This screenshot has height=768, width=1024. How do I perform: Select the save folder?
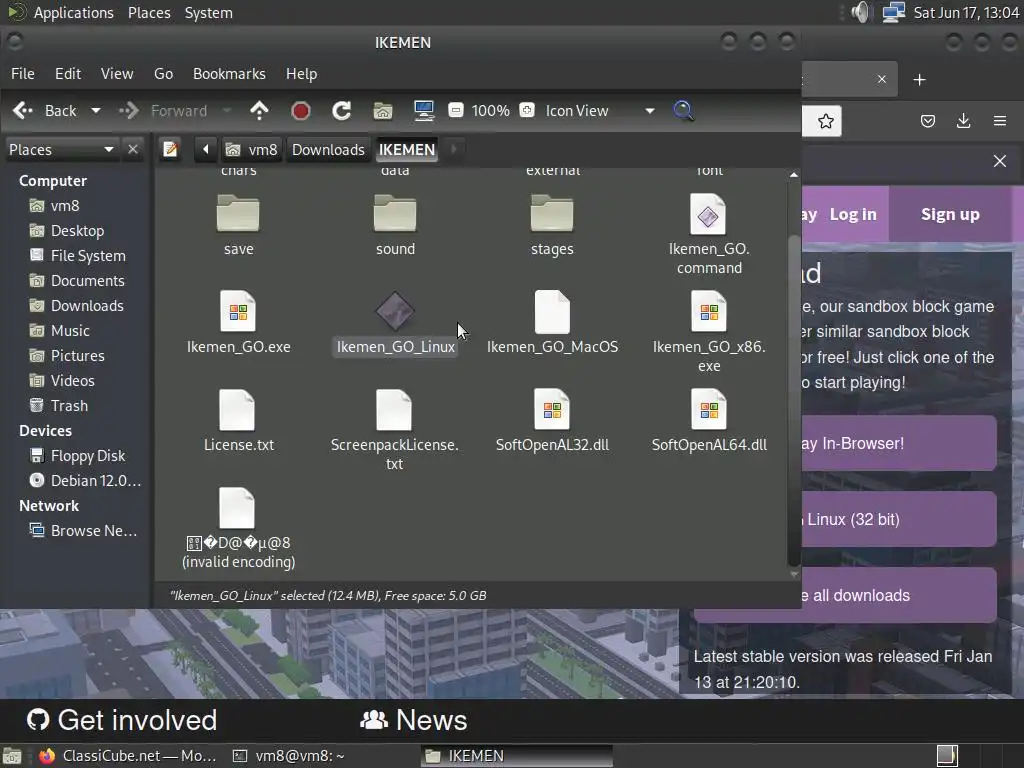(238, 225)
